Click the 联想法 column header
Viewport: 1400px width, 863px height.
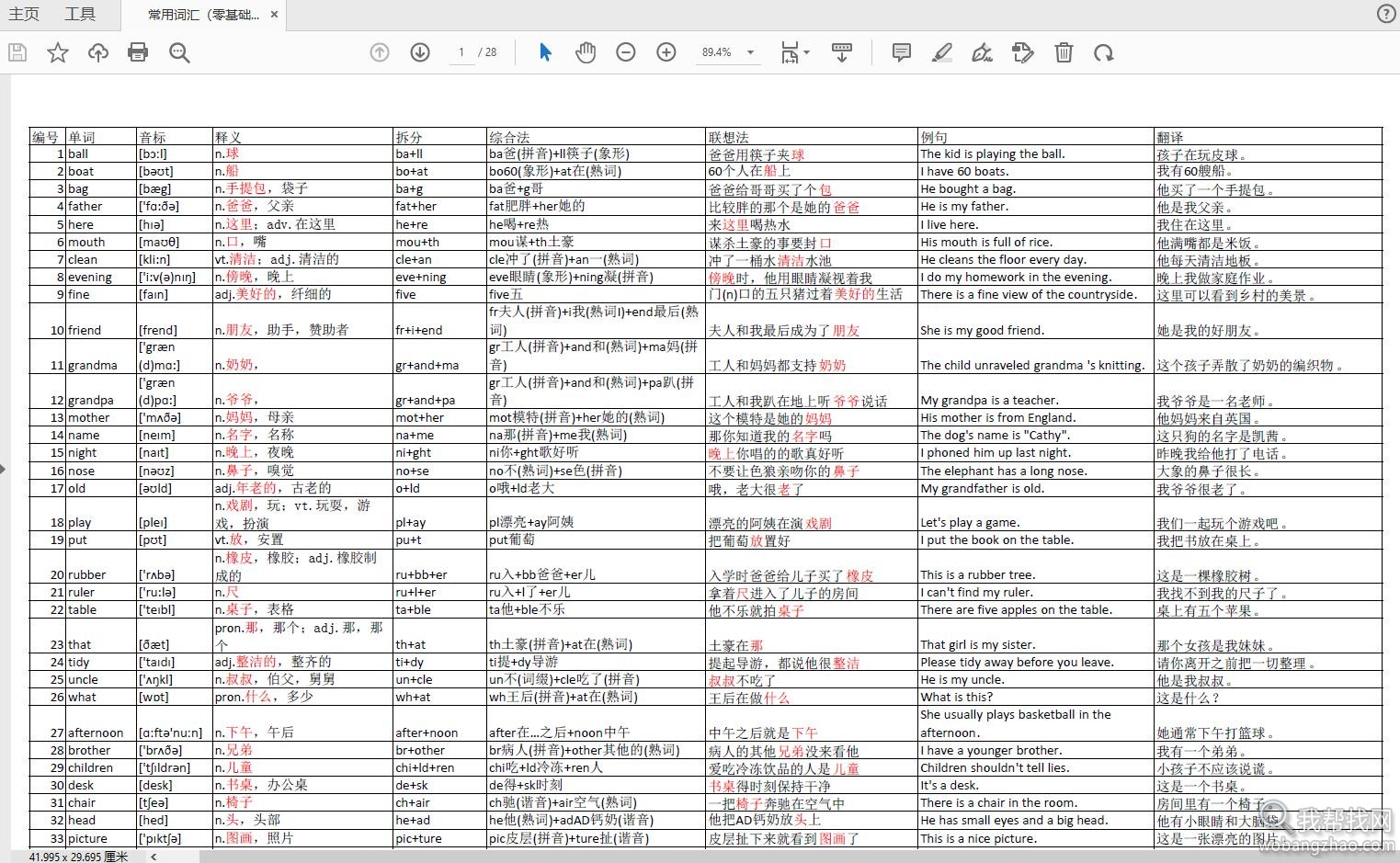point(729,137)
